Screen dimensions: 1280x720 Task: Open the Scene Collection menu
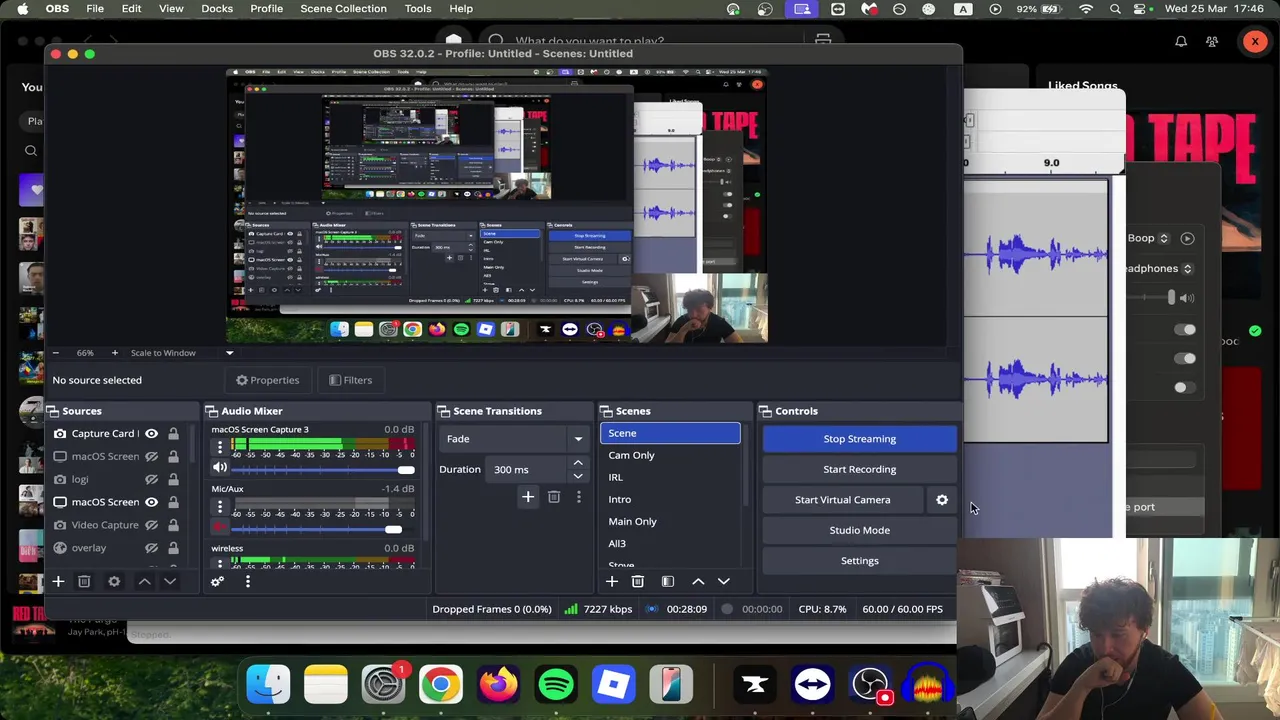(343, 9)
